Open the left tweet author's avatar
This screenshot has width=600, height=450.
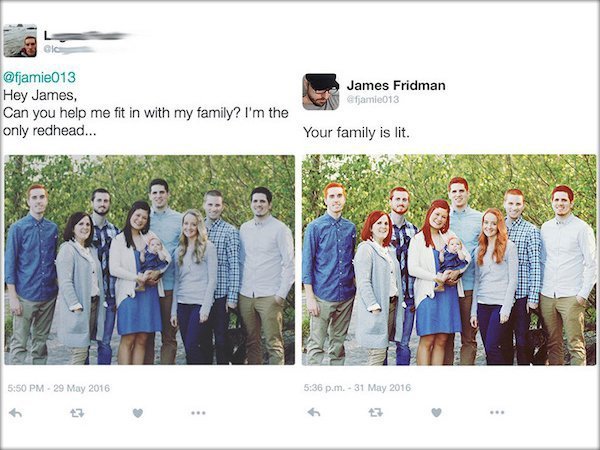(x=20, y=41)
